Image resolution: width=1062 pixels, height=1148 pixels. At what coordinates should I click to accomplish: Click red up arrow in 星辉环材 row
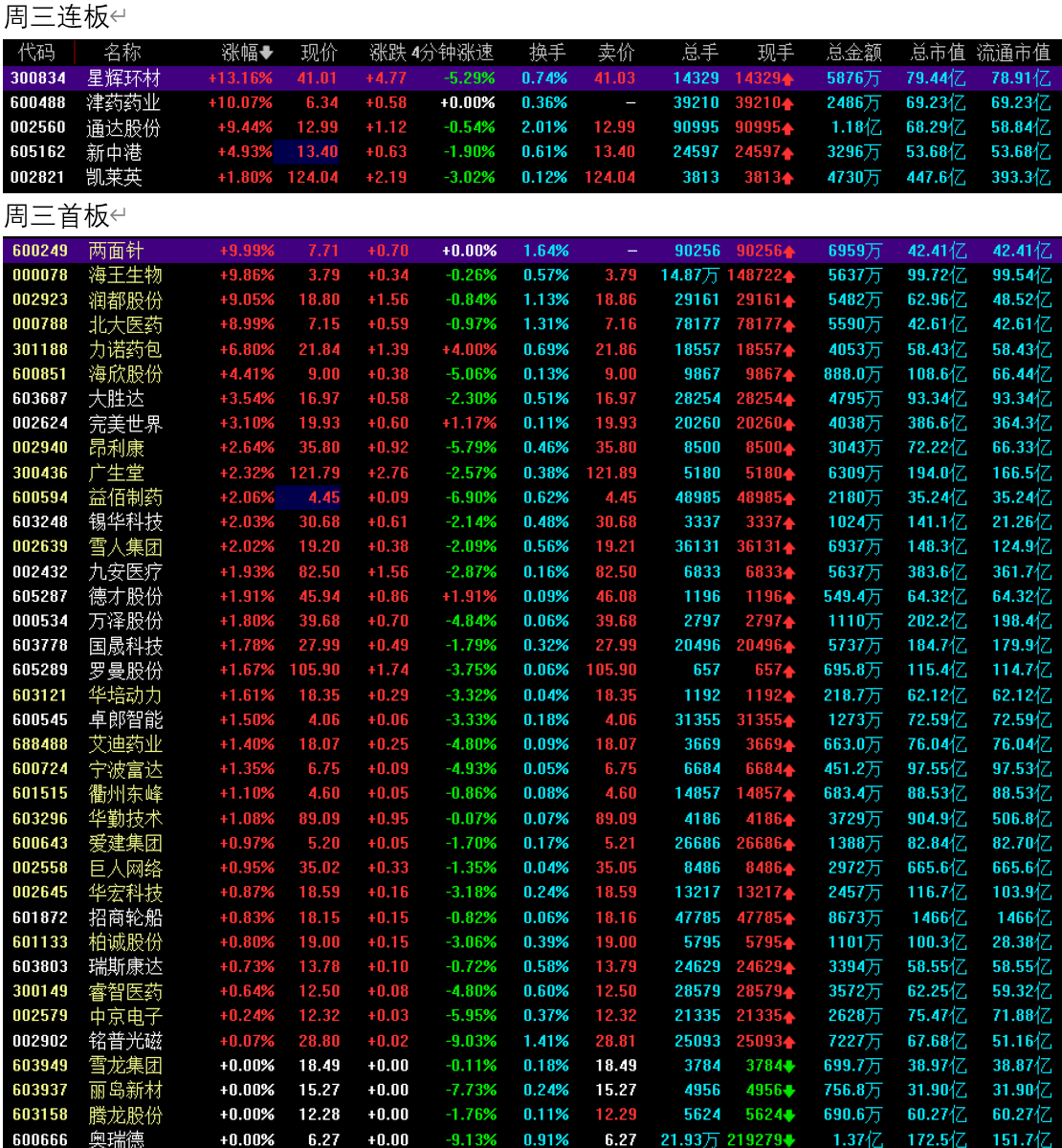787,78
